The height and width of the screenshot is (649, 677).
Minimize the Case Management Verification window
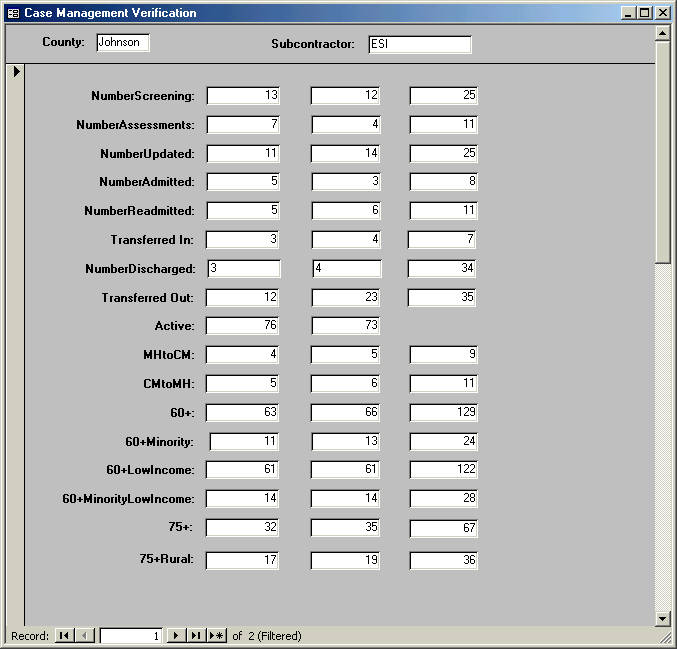[x=628, y=13]
